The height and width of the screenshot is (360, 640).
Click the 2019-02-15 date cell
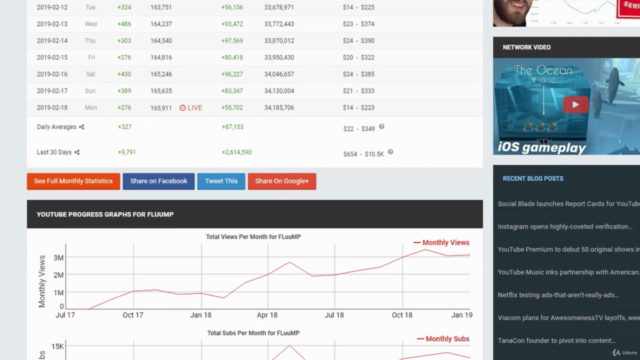pyautogui.click(x=52, y=58)
